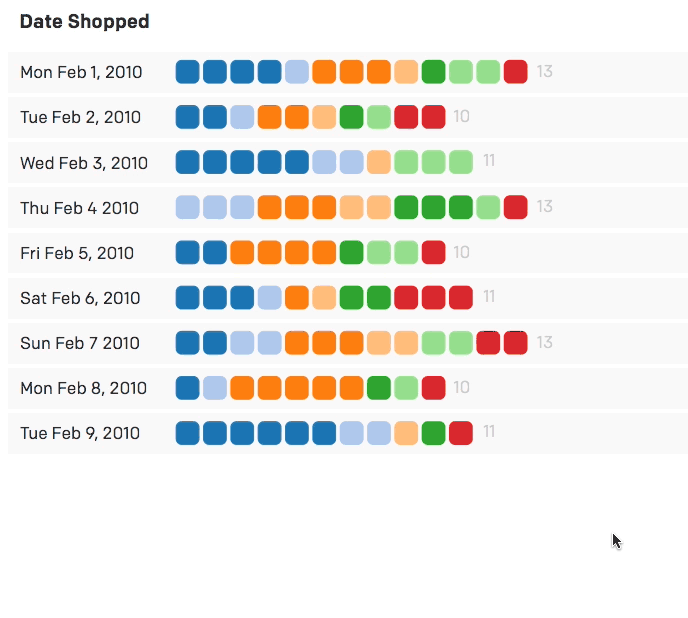
Task: Click the count 13 beside Mon Feb 1
Action: (x=544, y=71)
